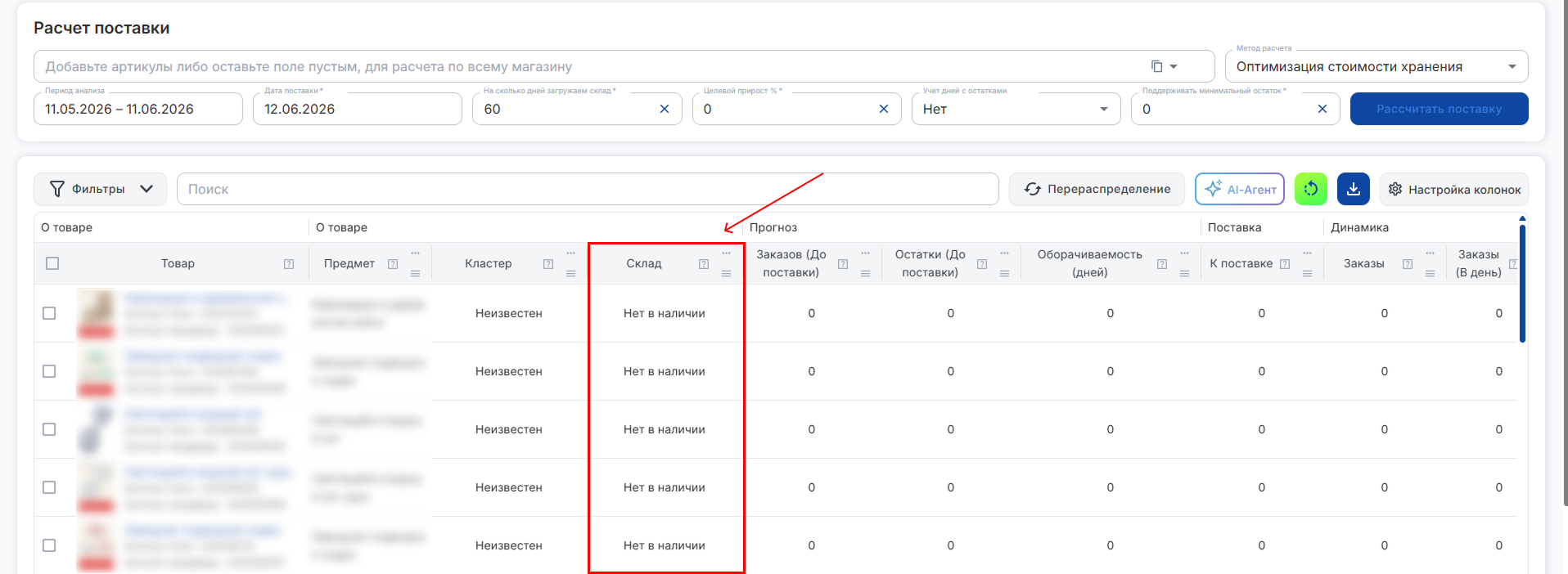Viewport: 1568px width, 574px height.
Task: Click the help icon in the Товар column
Action: pyautogui.click(x=289, y=264)
